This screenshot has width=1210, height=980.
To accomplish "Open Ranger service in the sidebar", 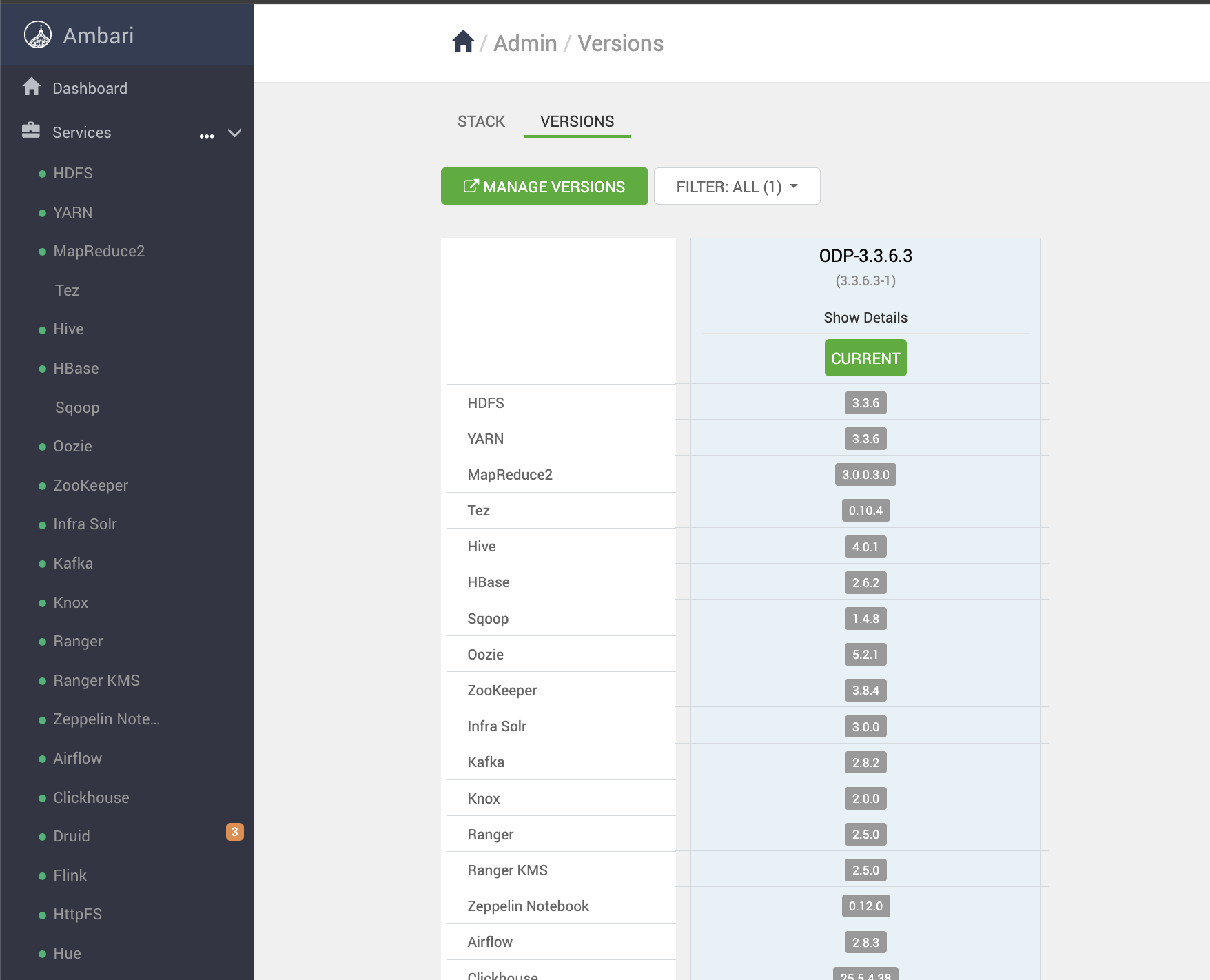I will [78, 641].
